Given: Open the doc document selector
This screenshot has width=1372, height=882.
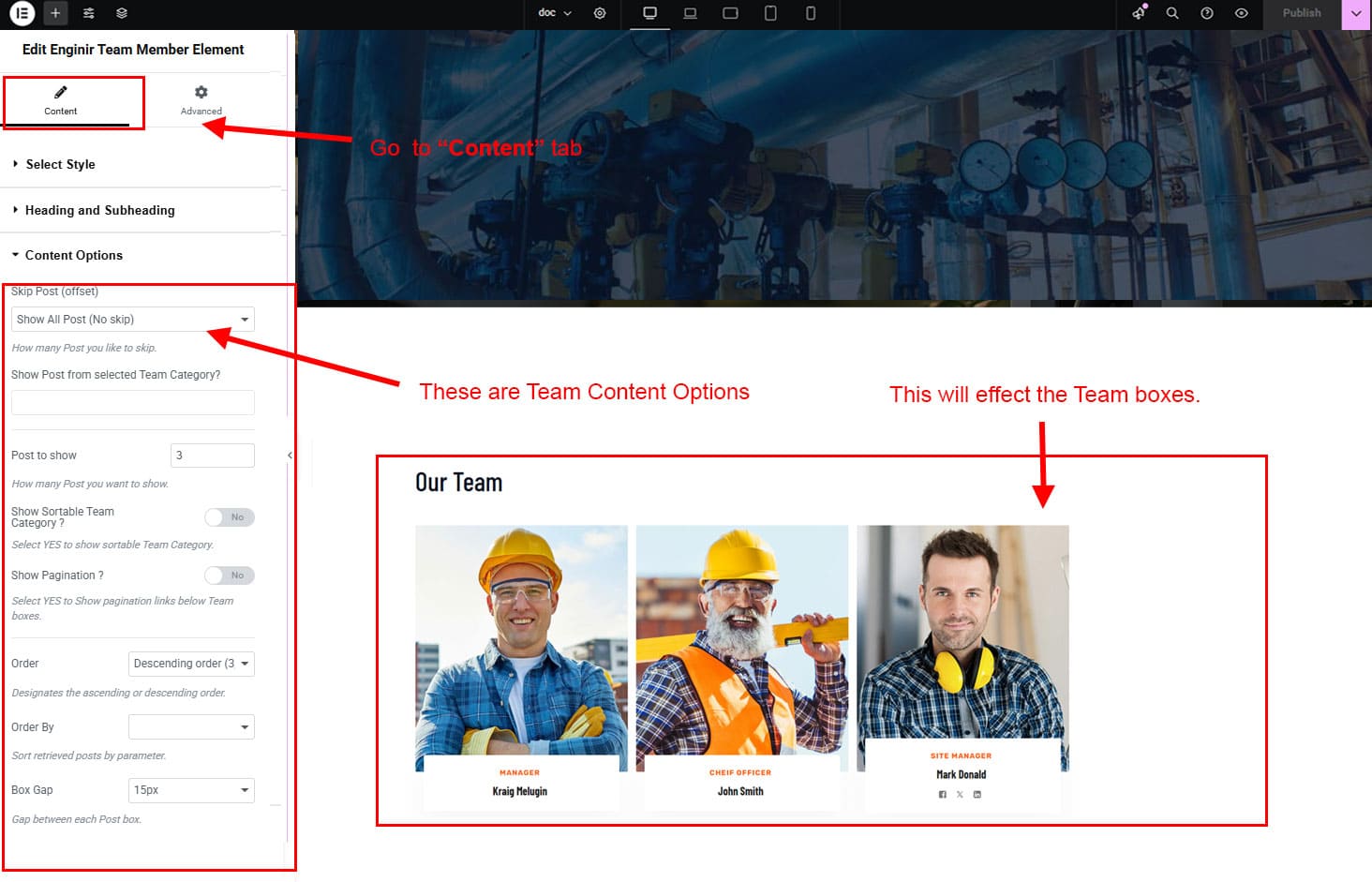Looking at the screenshot, I should [x=554, y=13].
